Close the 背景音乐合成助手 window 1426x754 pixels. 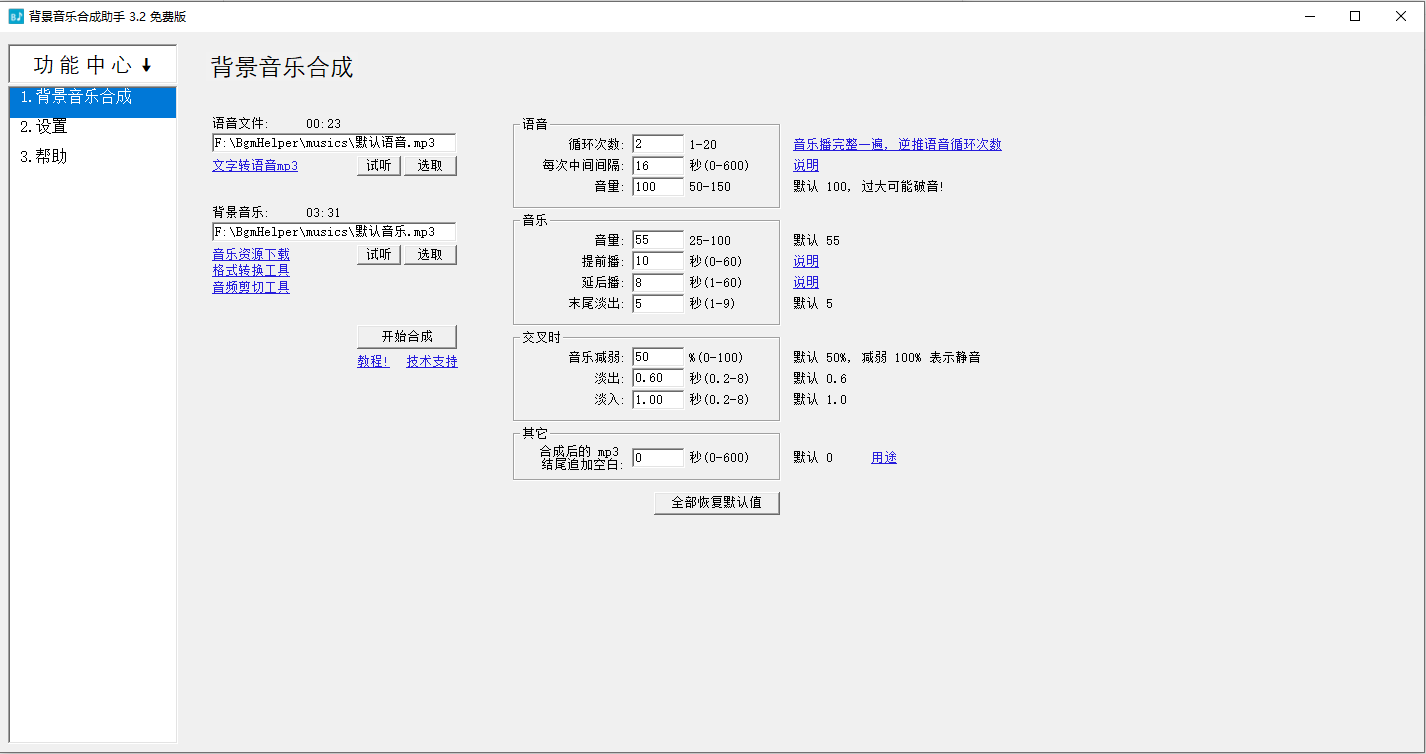[1401, 16]
